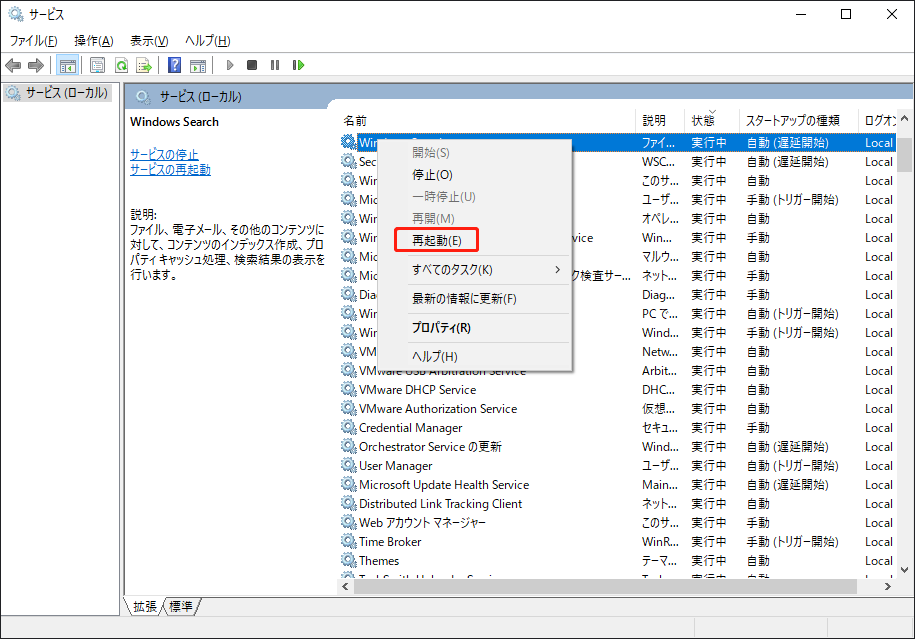915x639 pixels.
Task: Pause the service with the pause icon
Action: tap(276, 65)
